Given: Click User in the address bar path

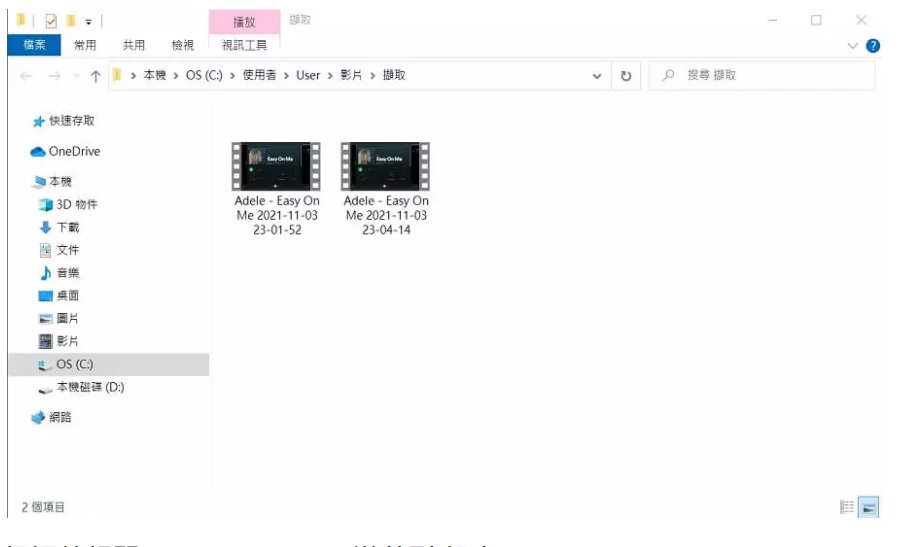Looking at the screenshot, I should (308, 75).
